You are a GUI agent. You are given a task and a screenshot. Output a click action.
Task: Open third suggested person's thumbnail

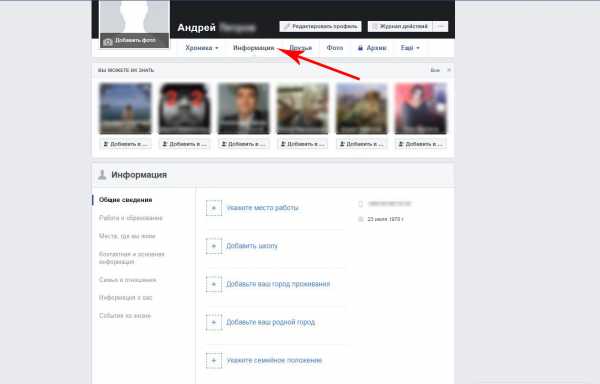[243, 109]
